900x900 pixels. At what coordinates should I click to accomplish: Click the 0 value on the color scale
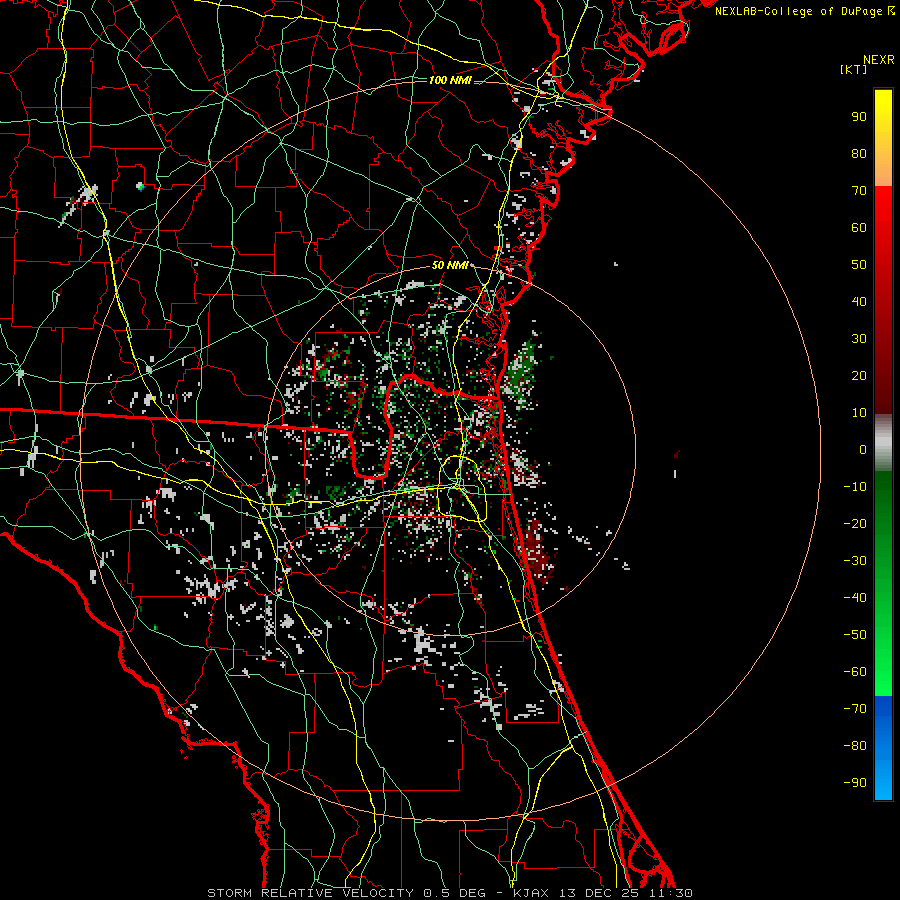(x=863, y=450)
